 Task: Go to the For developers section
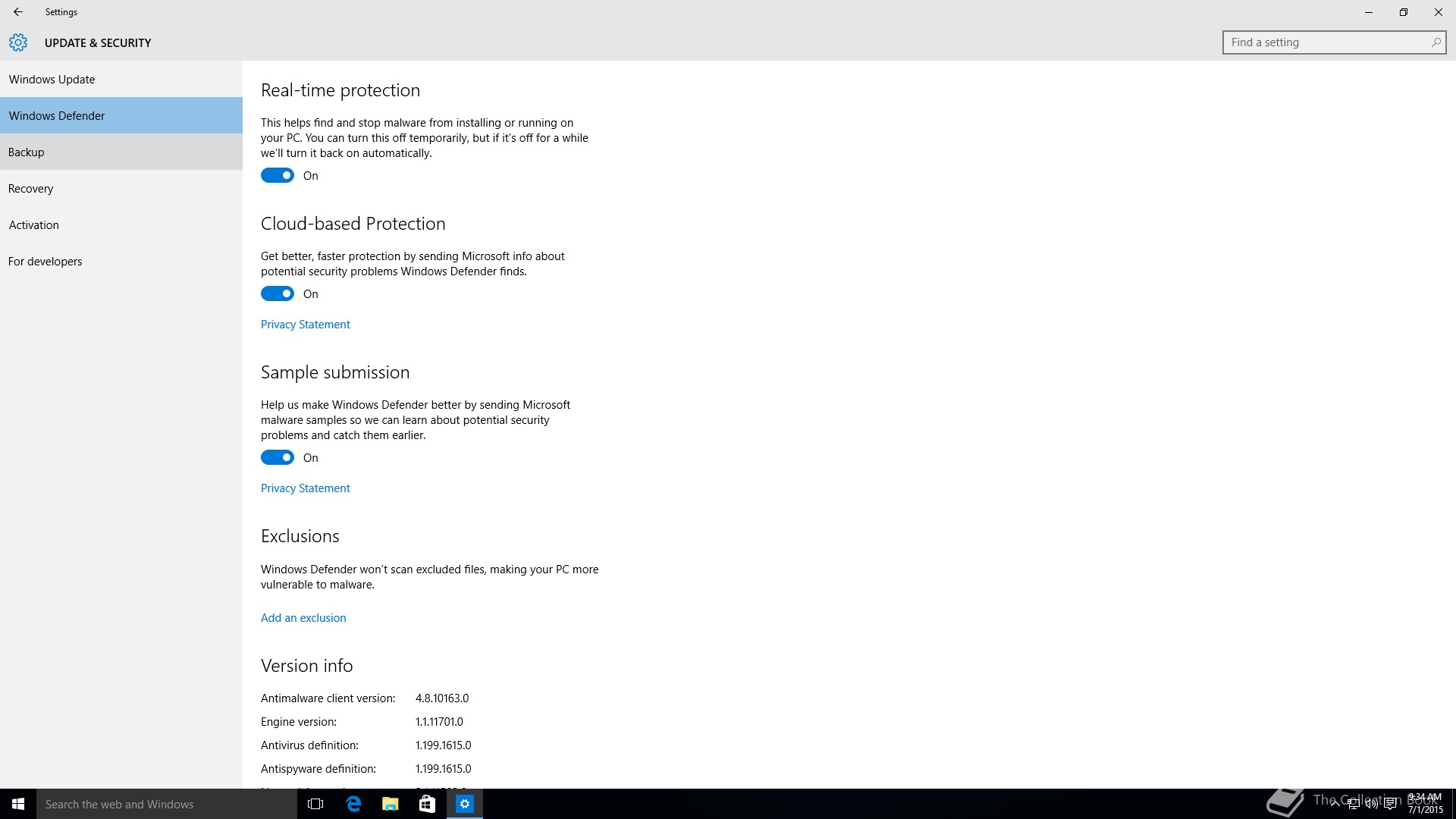click(x=45, y=262)
